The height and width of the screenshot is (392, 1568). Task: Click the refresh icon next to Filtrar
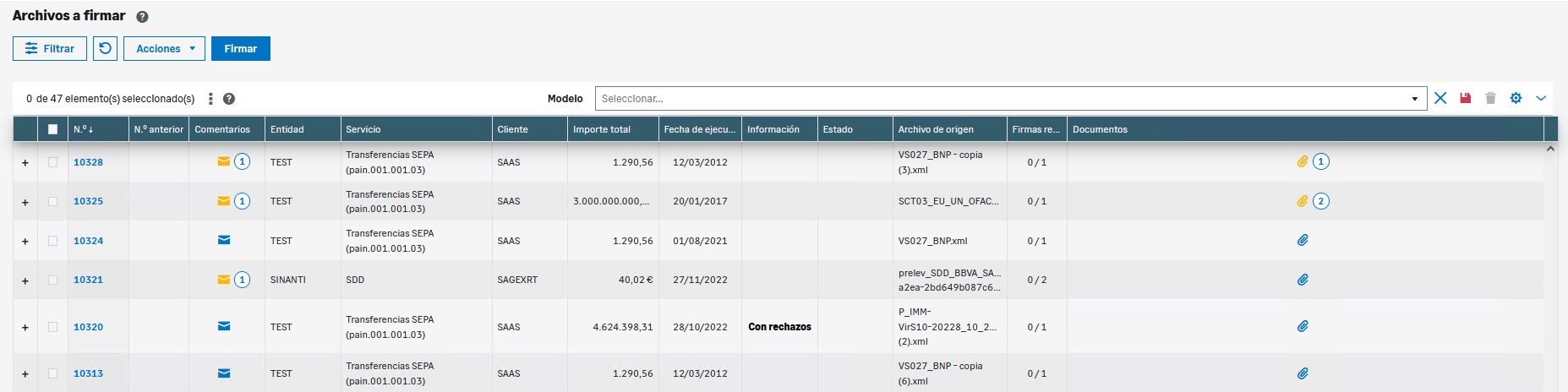(105, 48)
